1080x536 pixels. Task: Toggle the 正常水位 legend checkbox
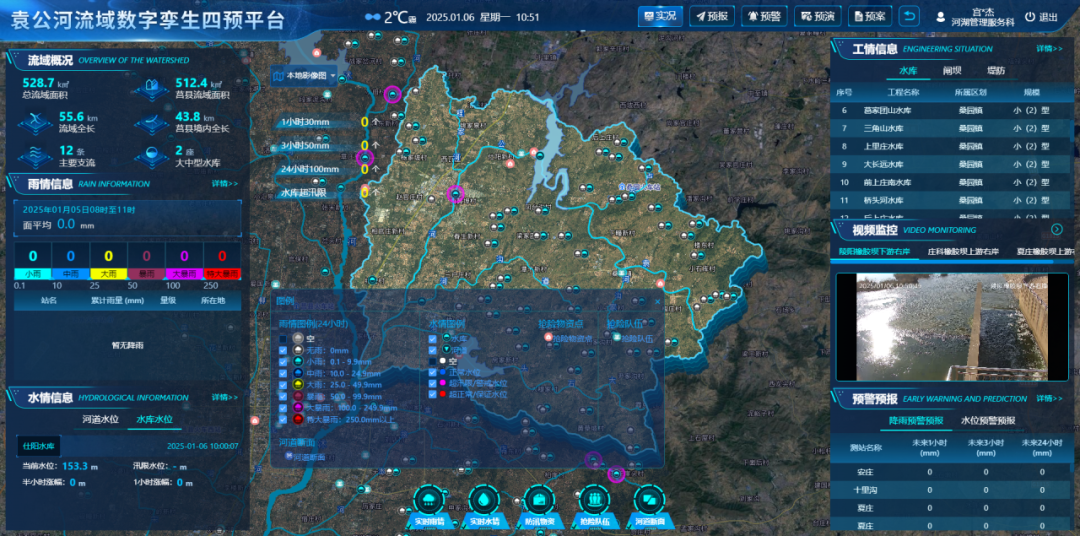point(433,372)
